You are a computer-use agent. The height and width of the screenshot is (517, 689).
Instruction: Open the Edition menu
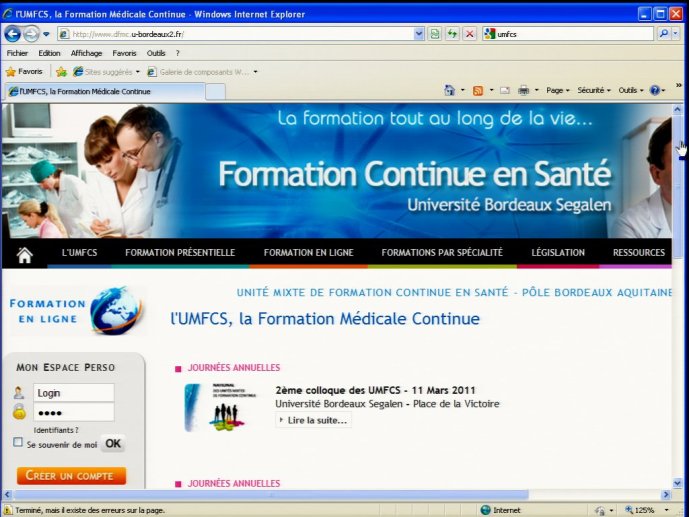(x=49, y=53)
